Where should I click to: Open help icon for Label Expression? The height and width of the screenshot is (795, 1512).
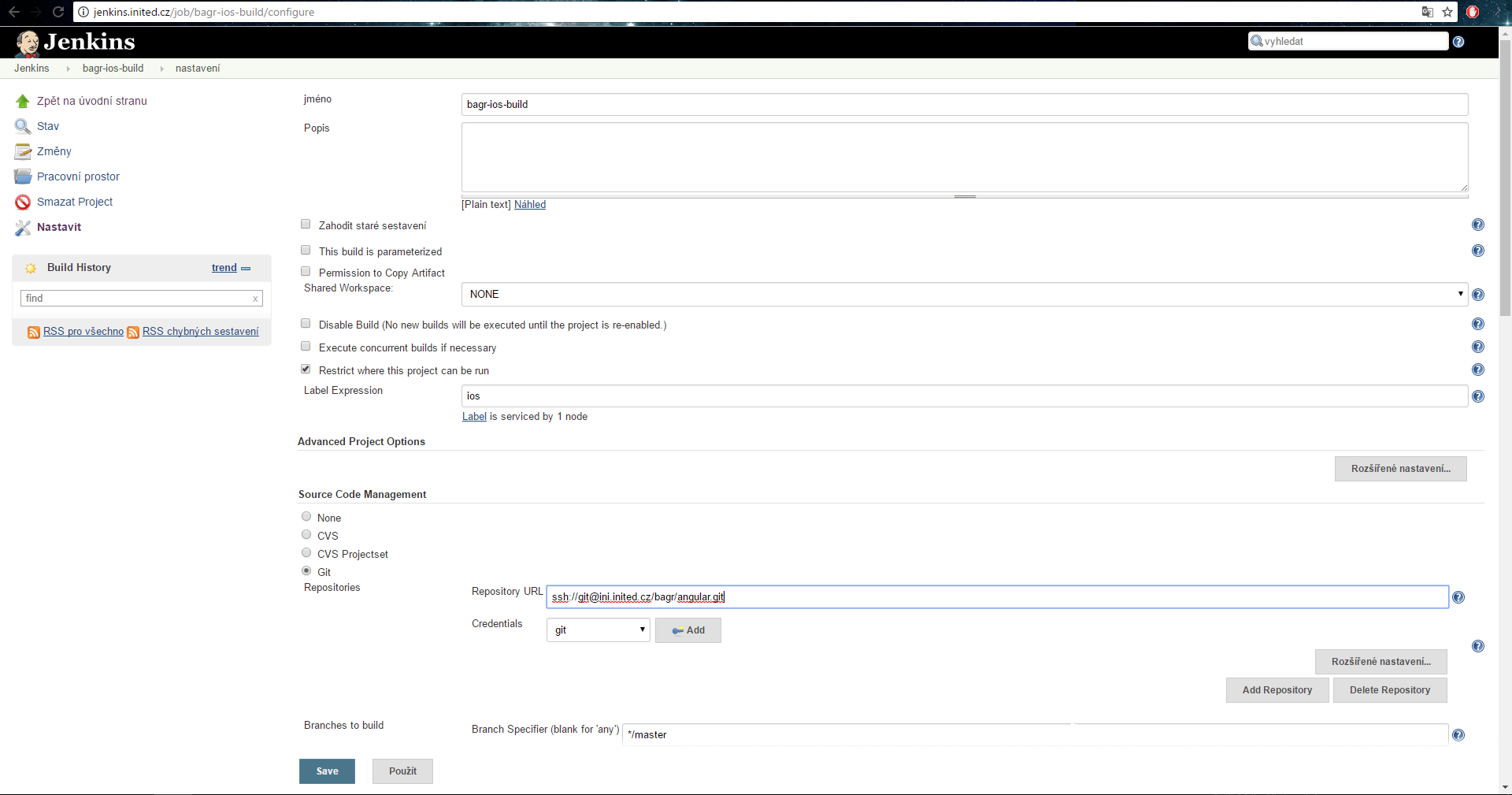(1478, 396)
